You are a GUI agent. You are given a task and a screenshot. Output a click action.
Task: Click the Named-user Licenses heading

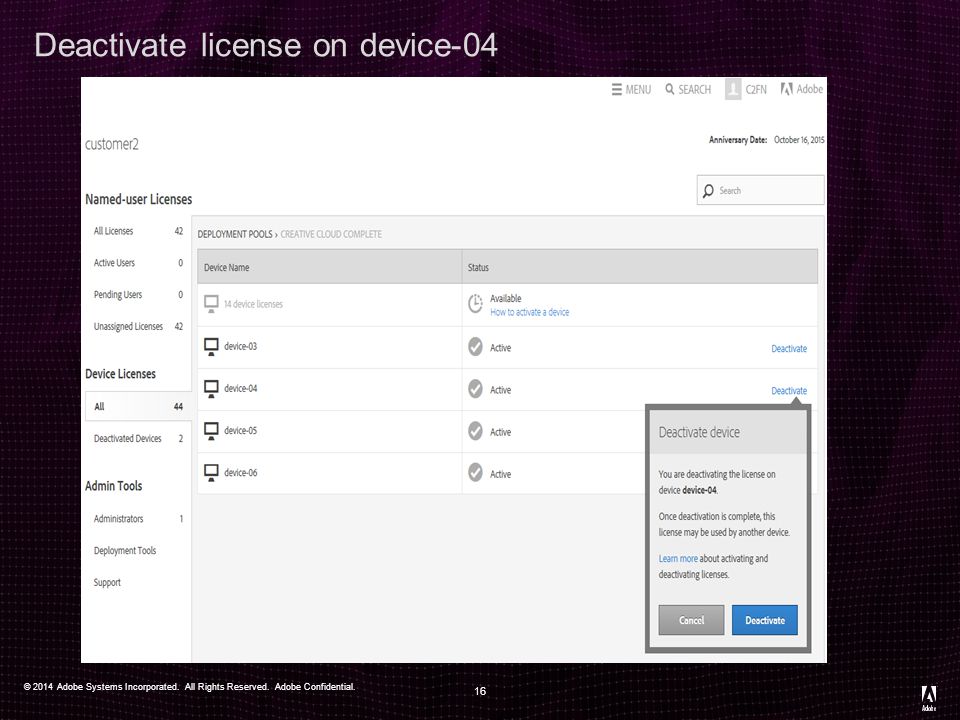point(138,200)
